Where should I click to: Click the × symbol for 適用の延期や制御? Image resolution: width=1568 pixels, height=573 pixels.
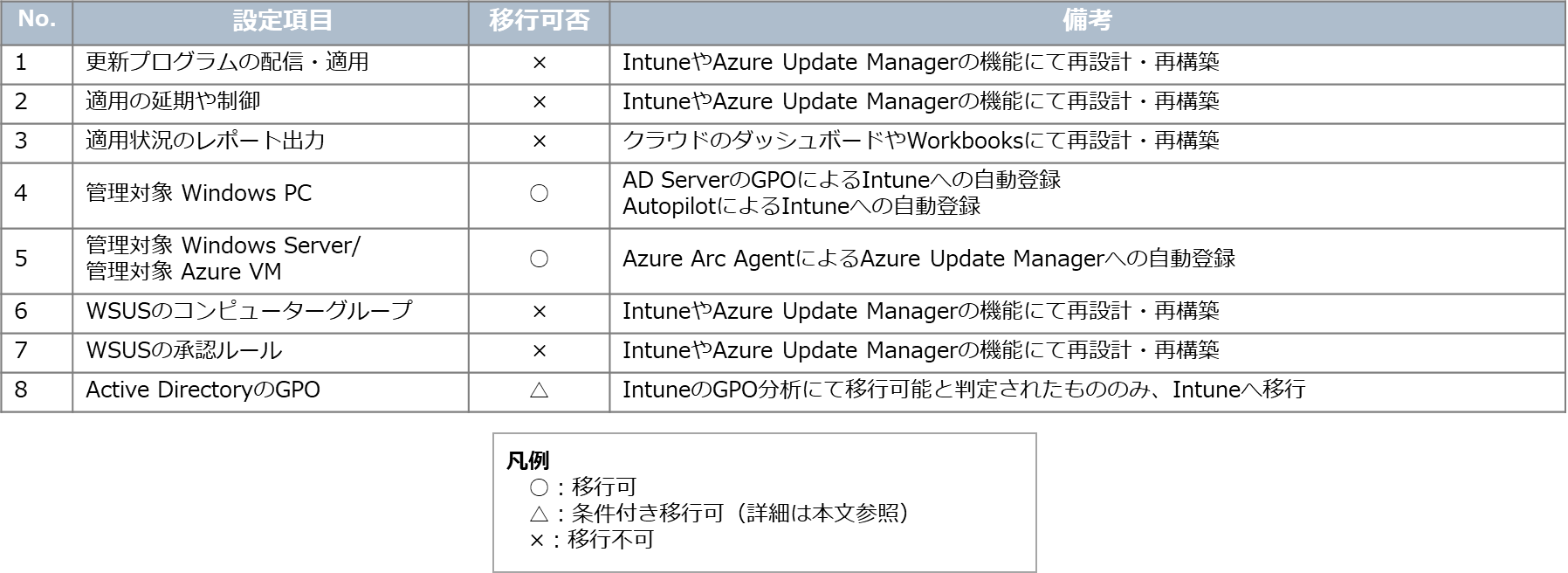click(x=539, y=102)
